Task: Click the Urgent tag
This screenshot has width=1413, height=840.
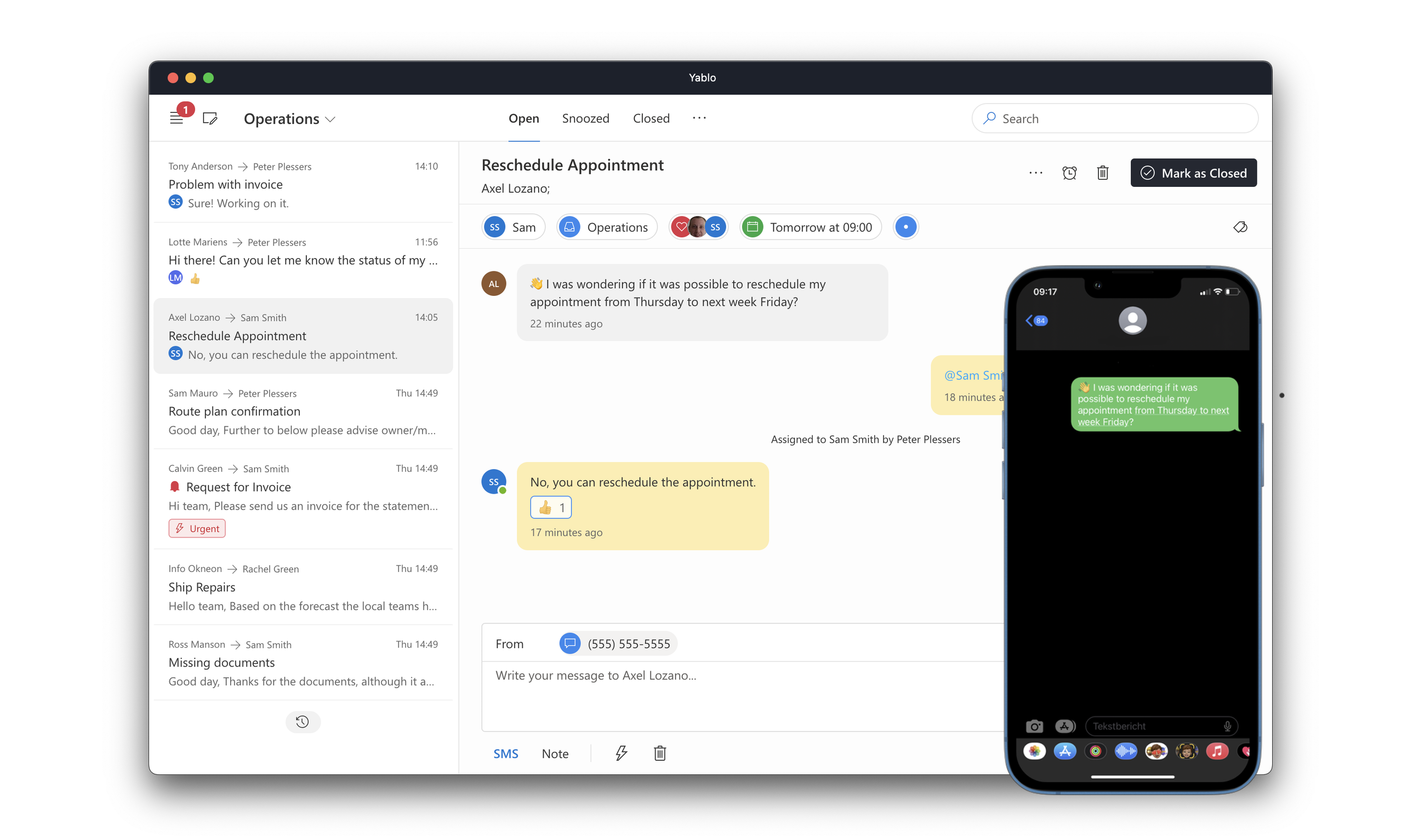Action: tap(197, 528)
